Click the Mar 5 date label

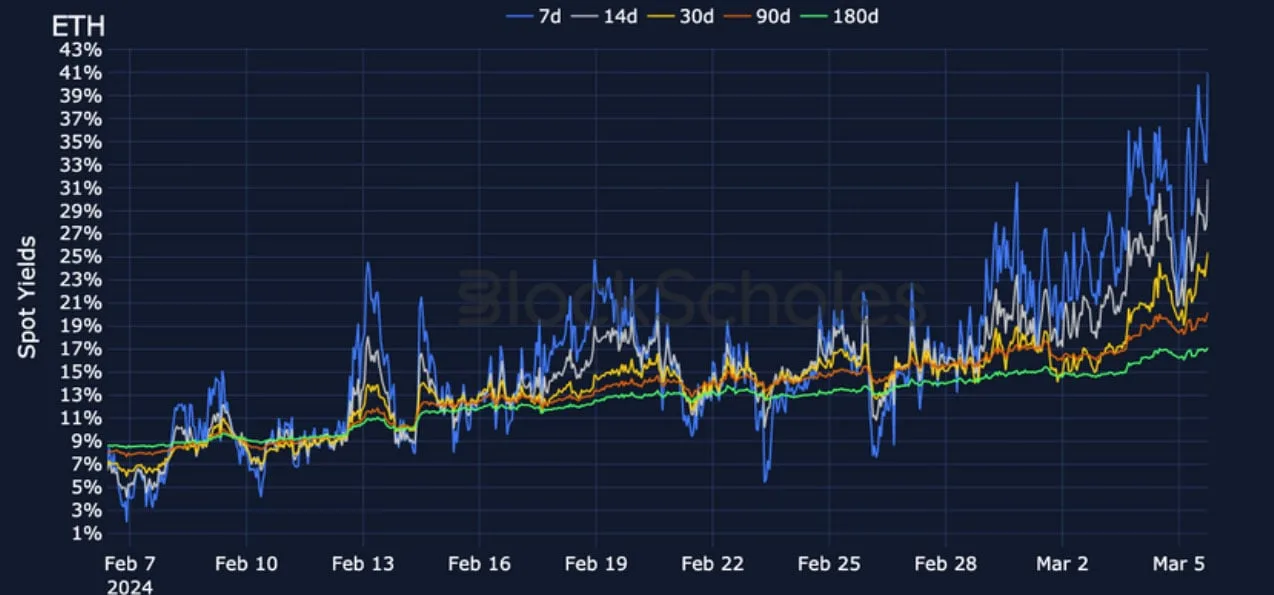tap(1179, 564)
